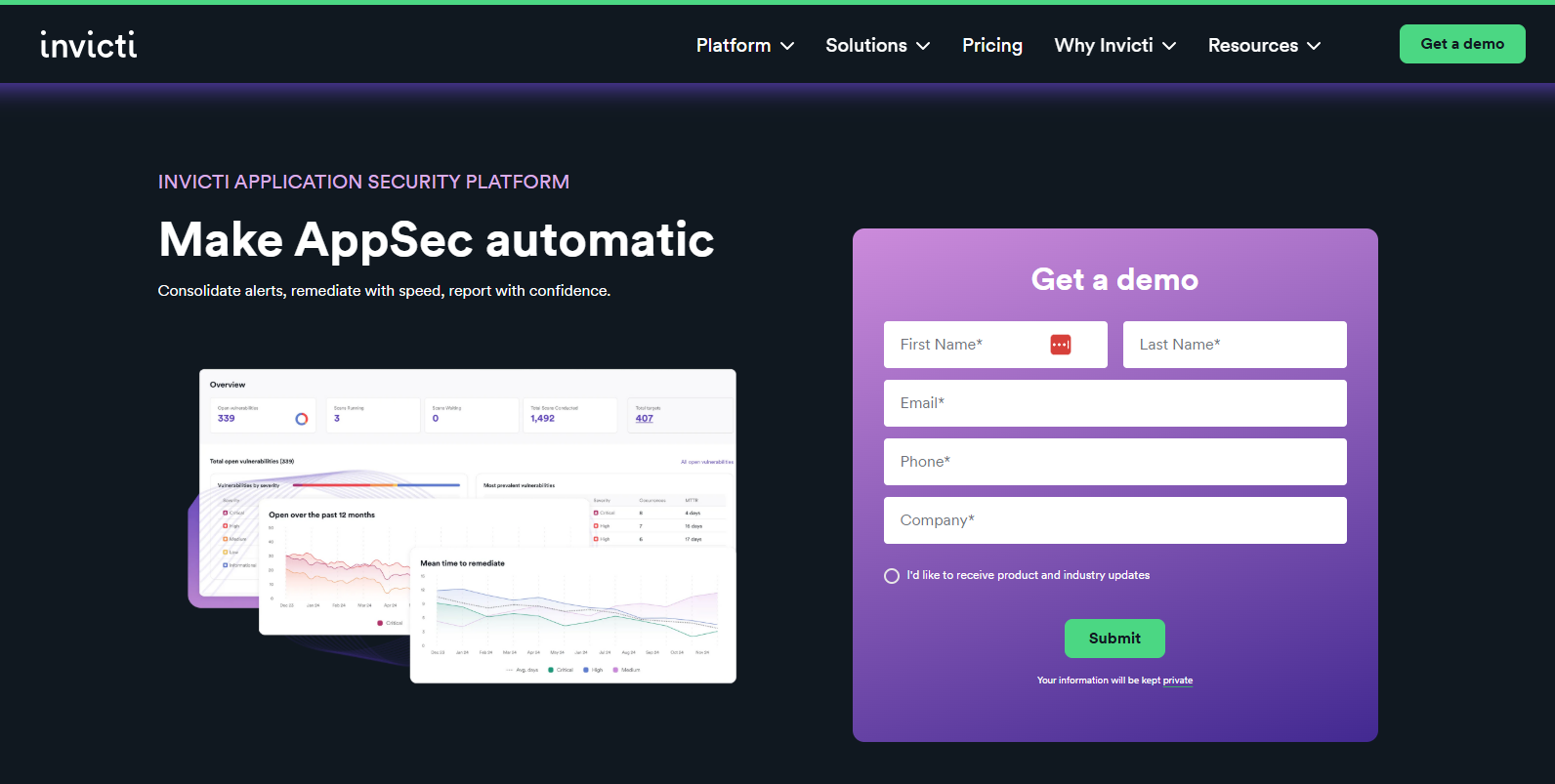Screen dimensions: 1555x784
Task: Submit the demo request form
Action: point(1114,639)
